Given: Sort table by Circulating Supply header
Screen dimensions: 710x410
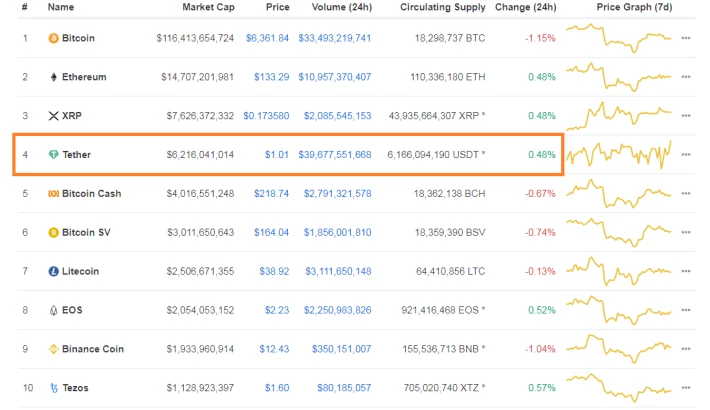Looking at the screenshot, I should pyautogui.click(x=442, y=7).
